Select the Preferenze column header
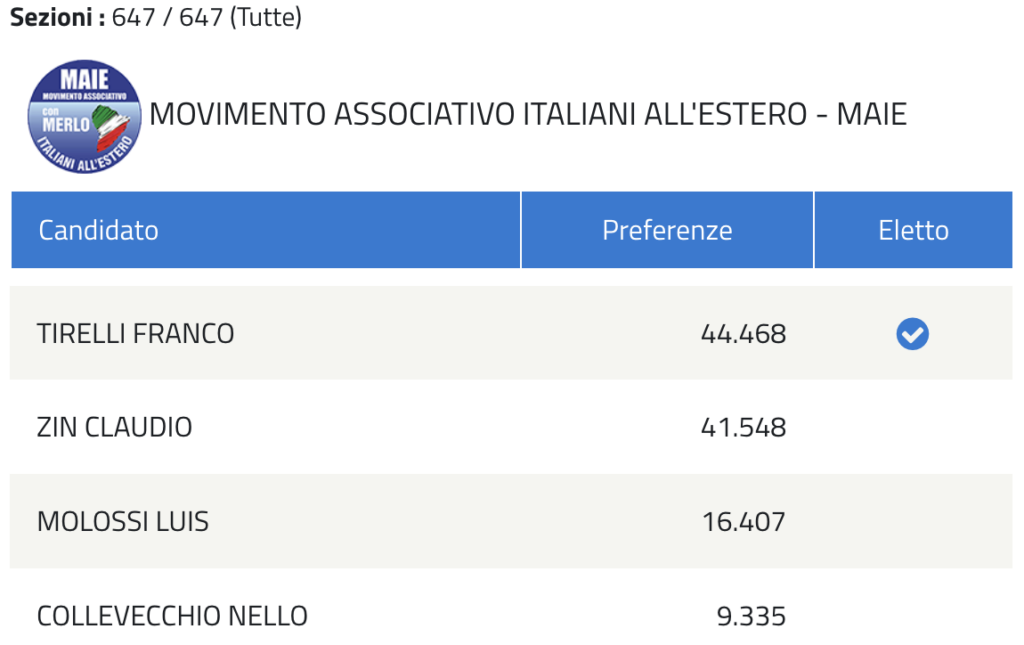The height and width of the screenshot is (645, 1024). [x=667, y=230]
